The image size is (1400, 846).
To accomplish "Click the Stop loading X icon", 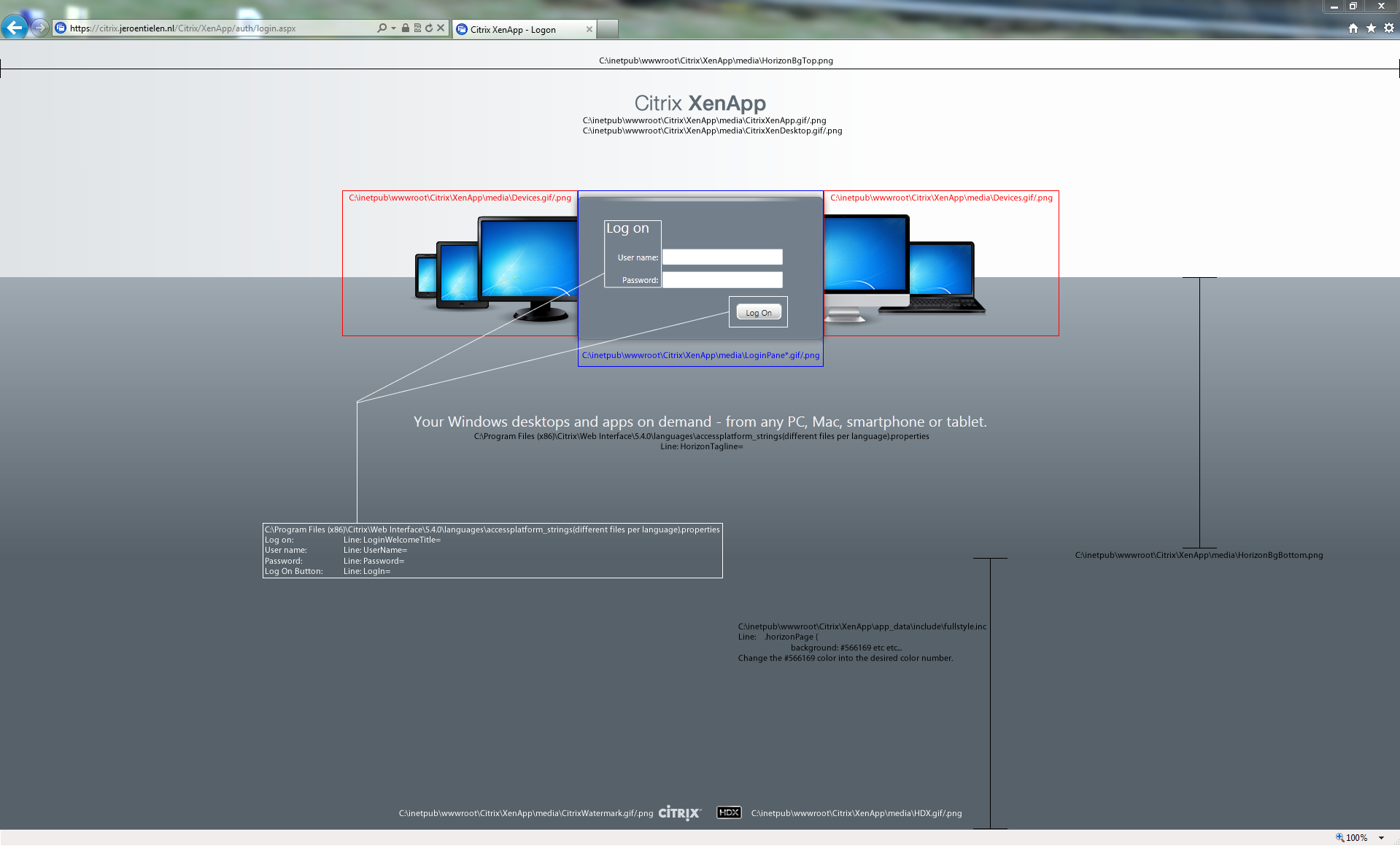I will pos(441,28).
